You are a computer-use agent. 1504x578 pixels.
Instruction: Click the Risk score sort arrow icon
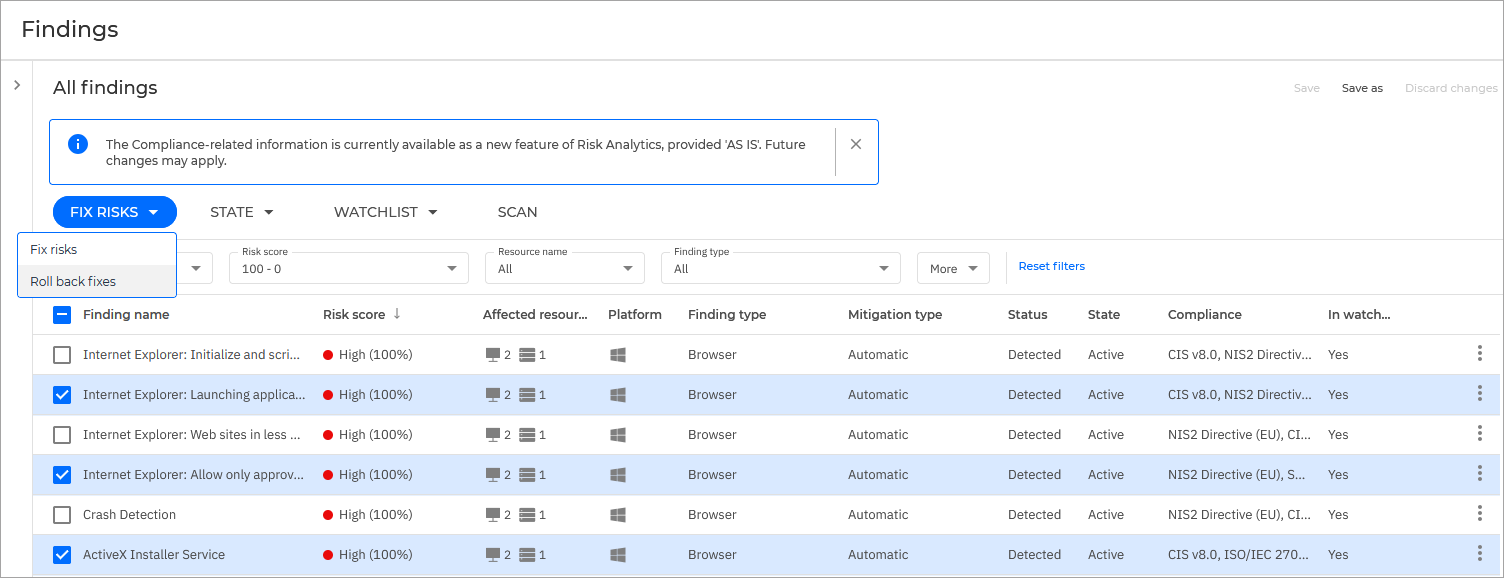(x=397, y=314)
